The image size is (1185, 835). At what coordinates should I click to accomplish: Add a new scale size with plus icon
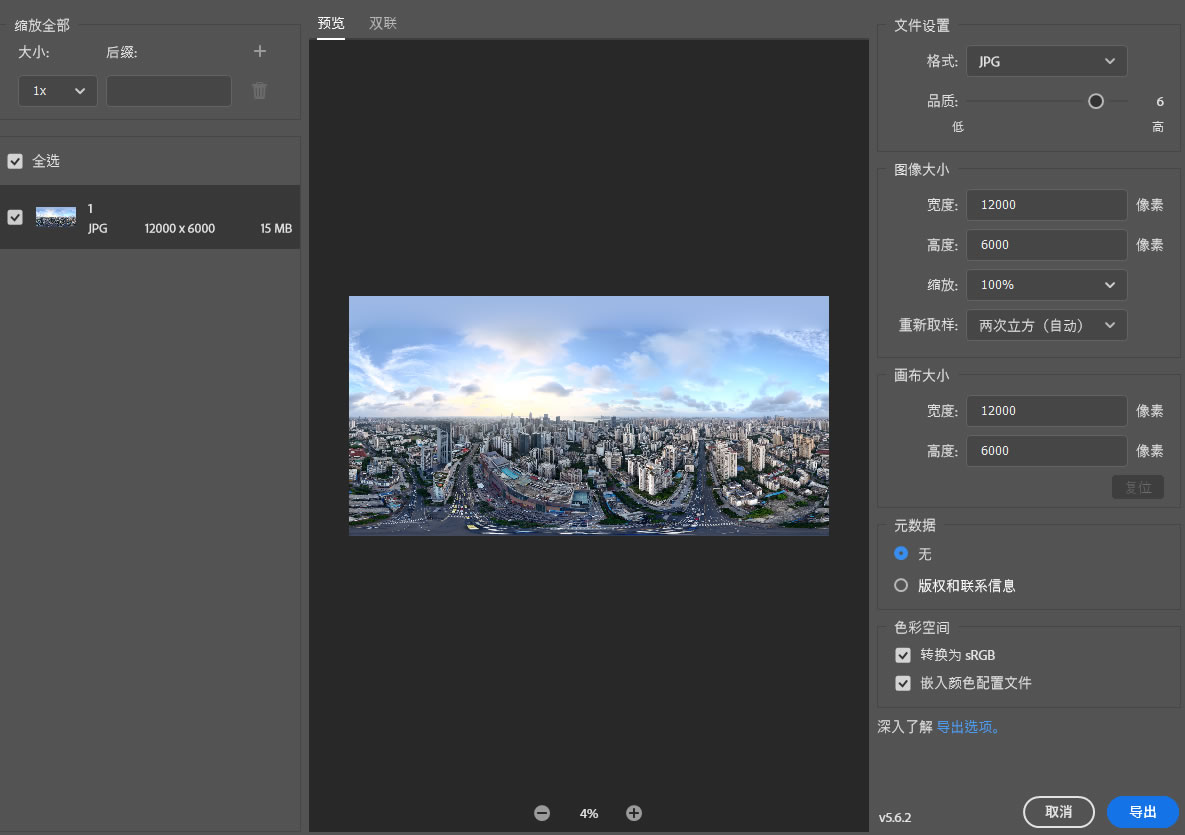click(x=259, y=51)
